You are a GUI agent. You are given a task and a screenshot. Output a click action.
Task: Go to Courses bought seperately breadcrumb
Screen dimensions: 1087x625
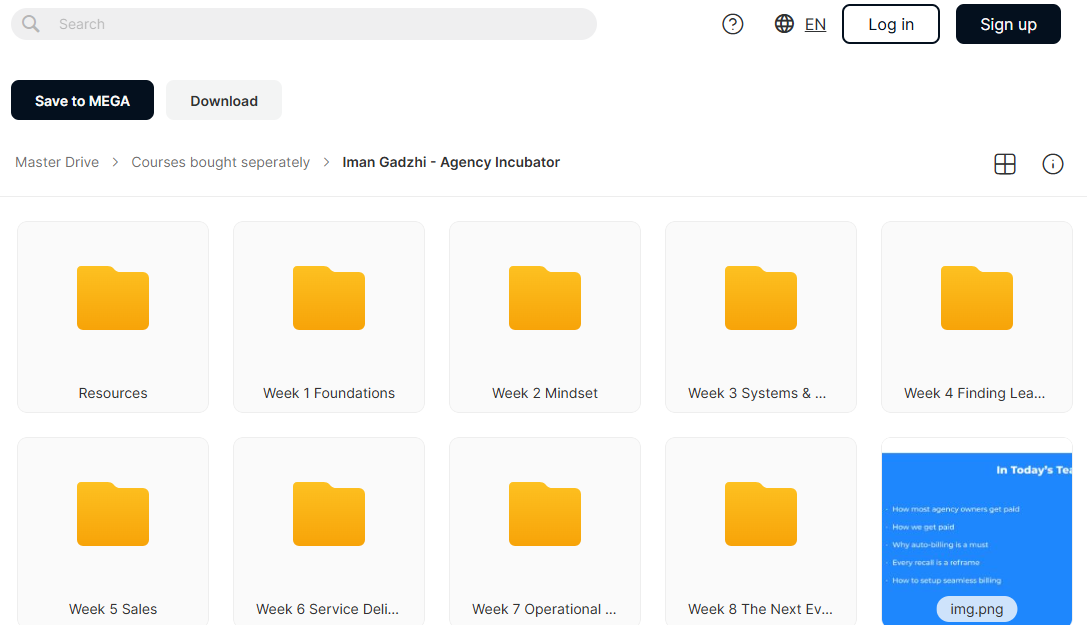[x=220, y=162]
